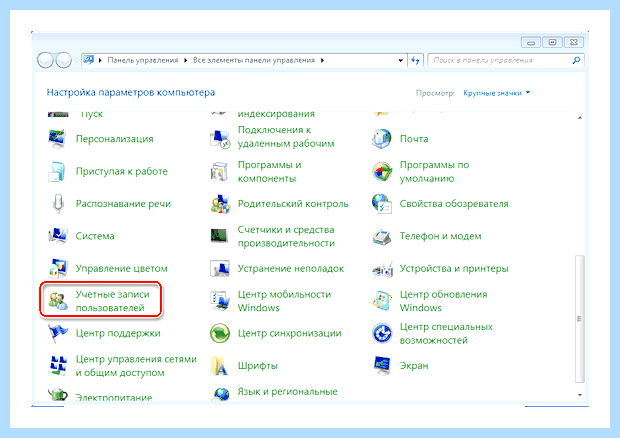The image size is (620, 438).
Task: Click the scrollbar down arrow
Action: click(x=579, y=395)
